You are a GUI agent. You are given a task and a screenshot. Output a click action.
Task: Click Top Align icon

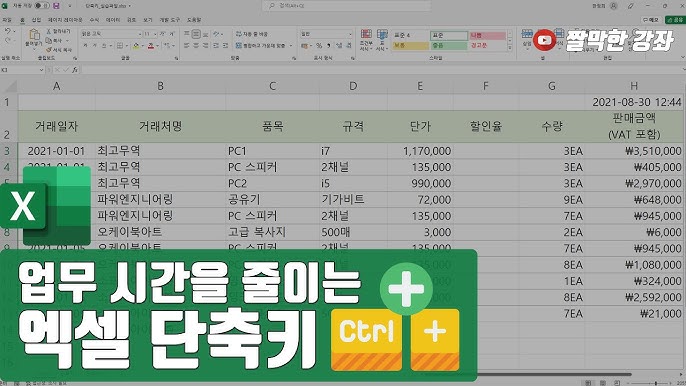tap(187, 34)
